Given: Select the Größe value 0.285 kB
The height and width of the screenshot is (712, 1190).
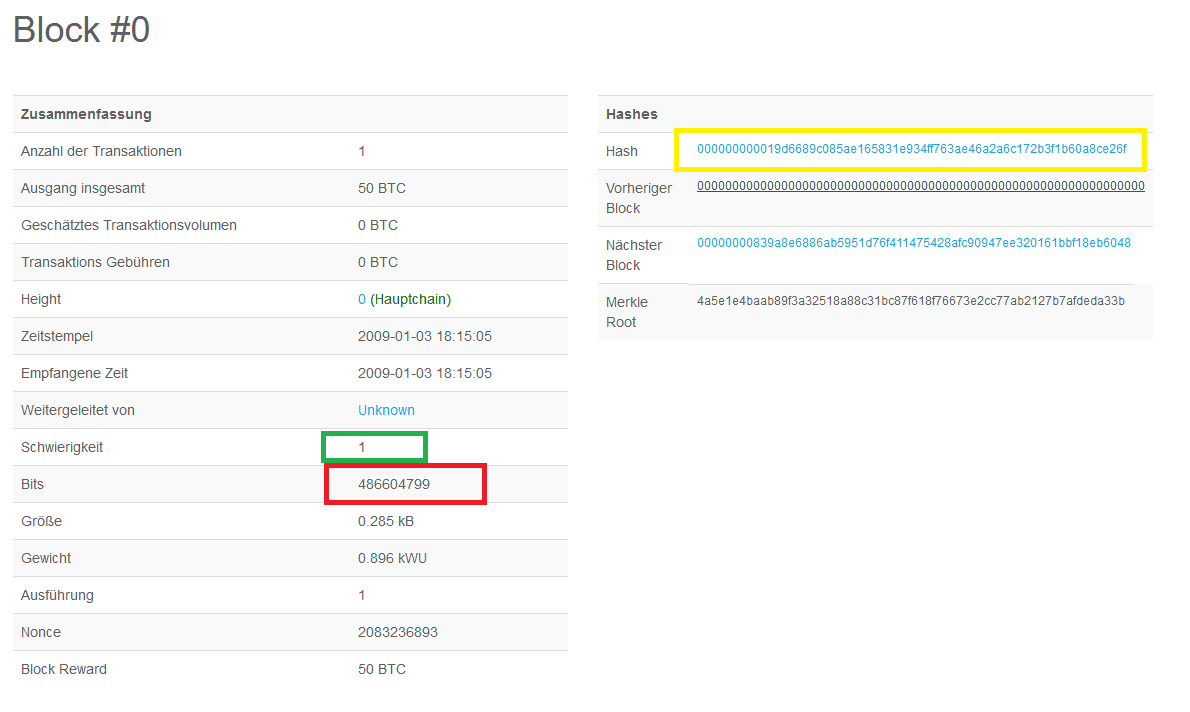Looking at the screenshot, I should [x=386, y=521].
